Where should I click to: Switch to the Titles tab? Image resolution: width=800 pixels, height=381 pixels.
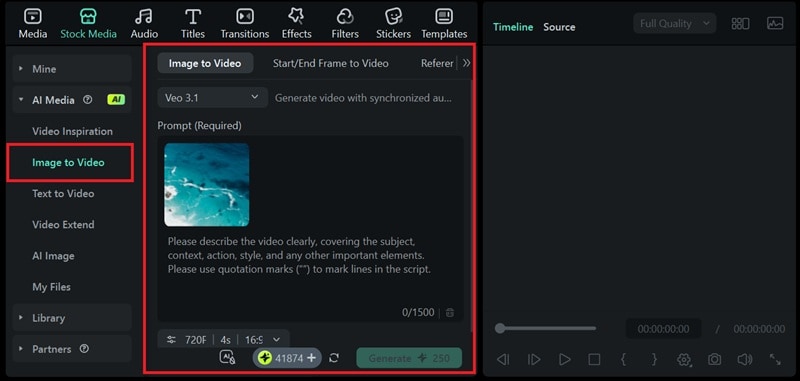click(x=192, y=23)
